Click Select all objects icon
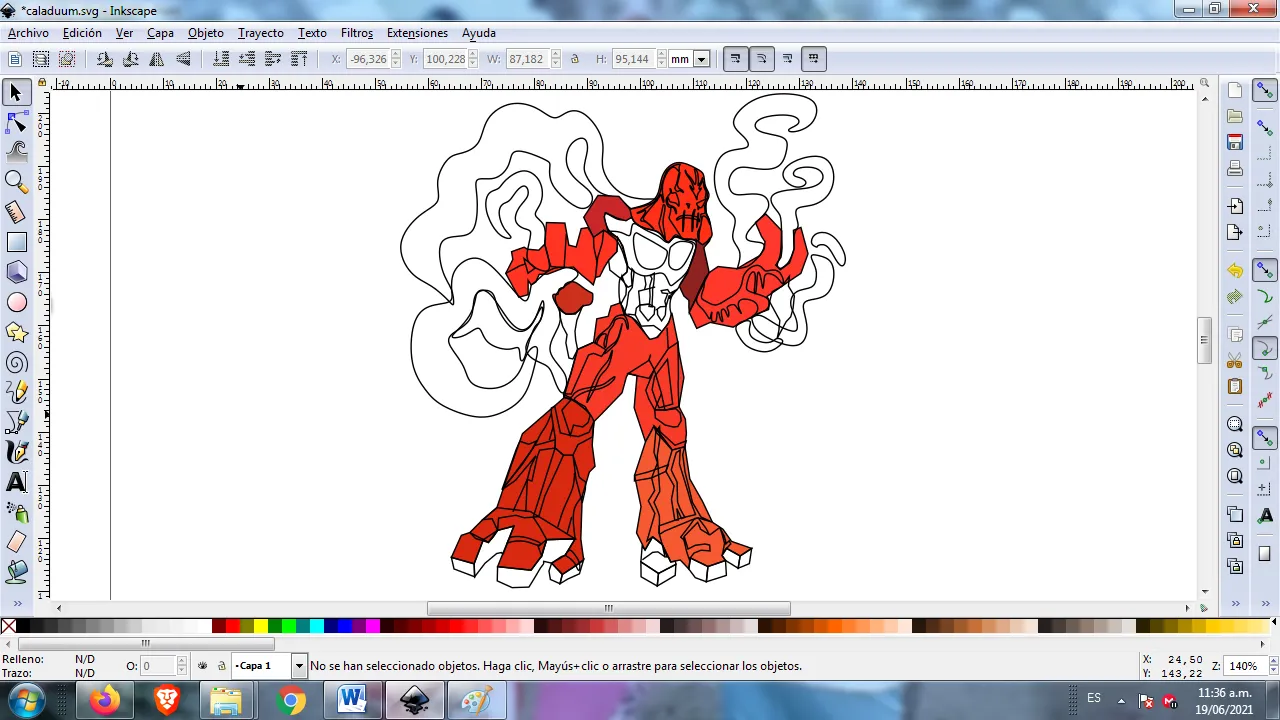 (15, 59)
